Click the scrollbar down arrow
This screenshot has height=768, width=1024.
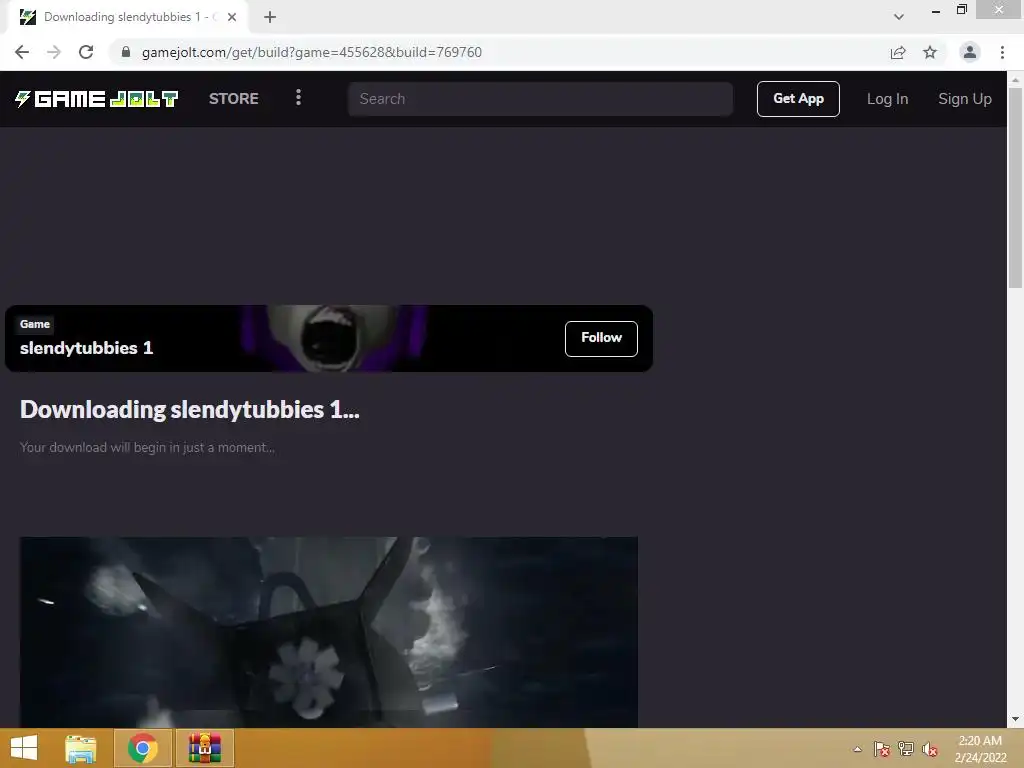1015,719
